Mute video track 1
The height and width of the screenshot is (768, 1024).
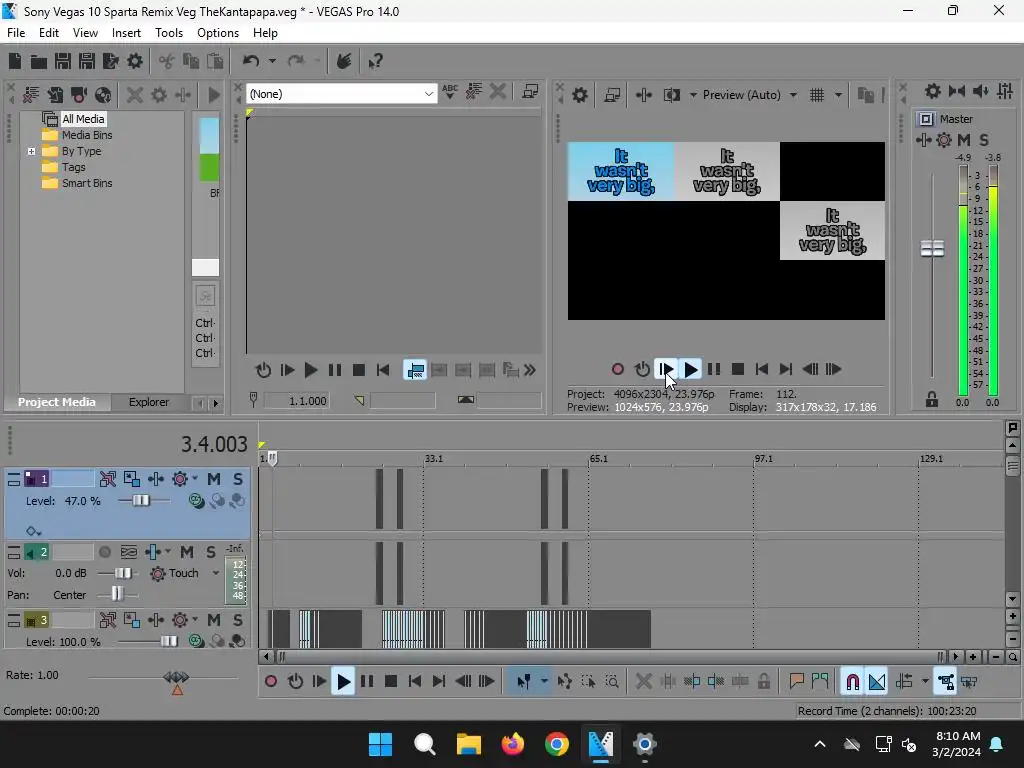click(x=214, y=479)
